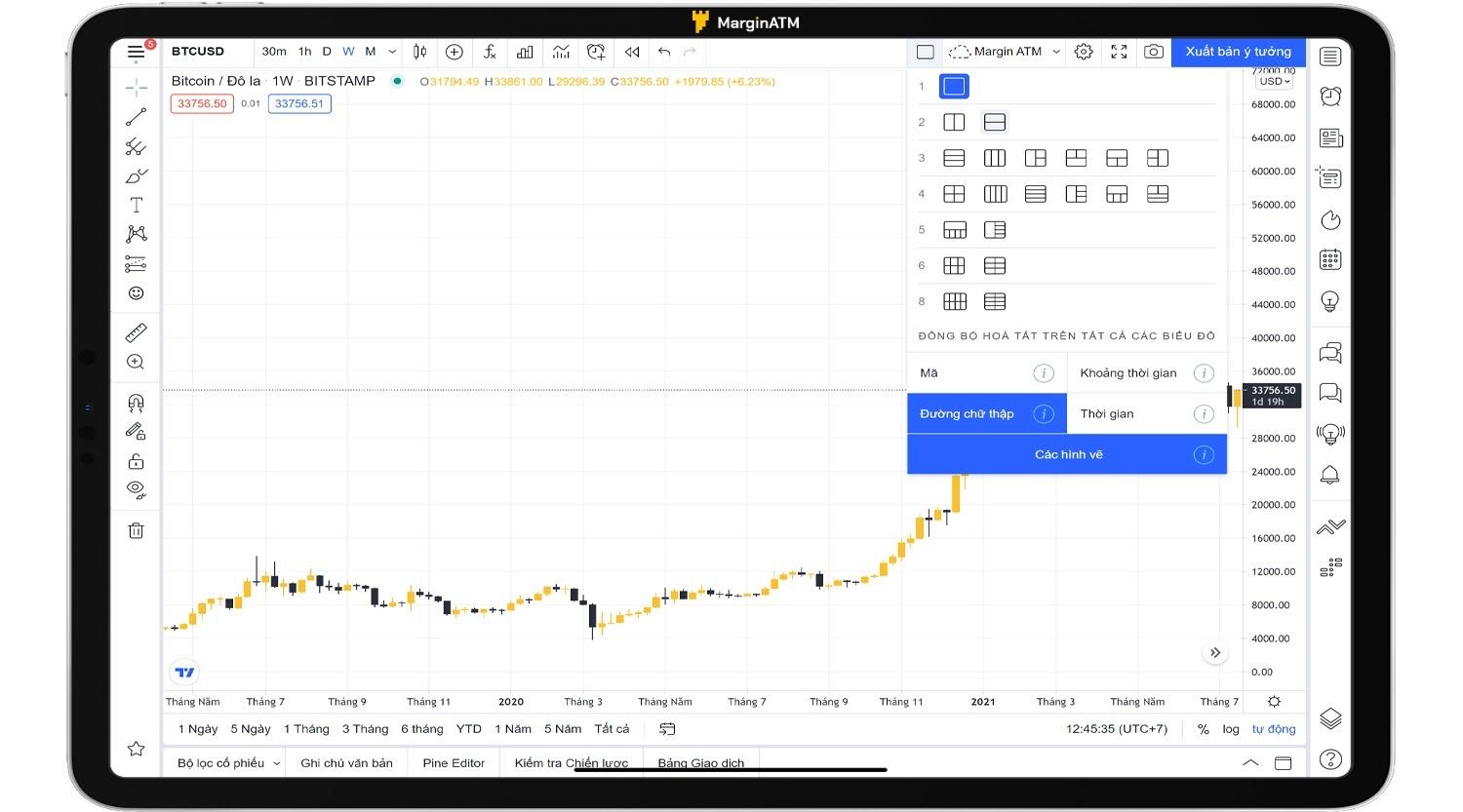Toggle hide all drawings eye icon
This screenshot has width=1463, height=812.
point(136,489)
